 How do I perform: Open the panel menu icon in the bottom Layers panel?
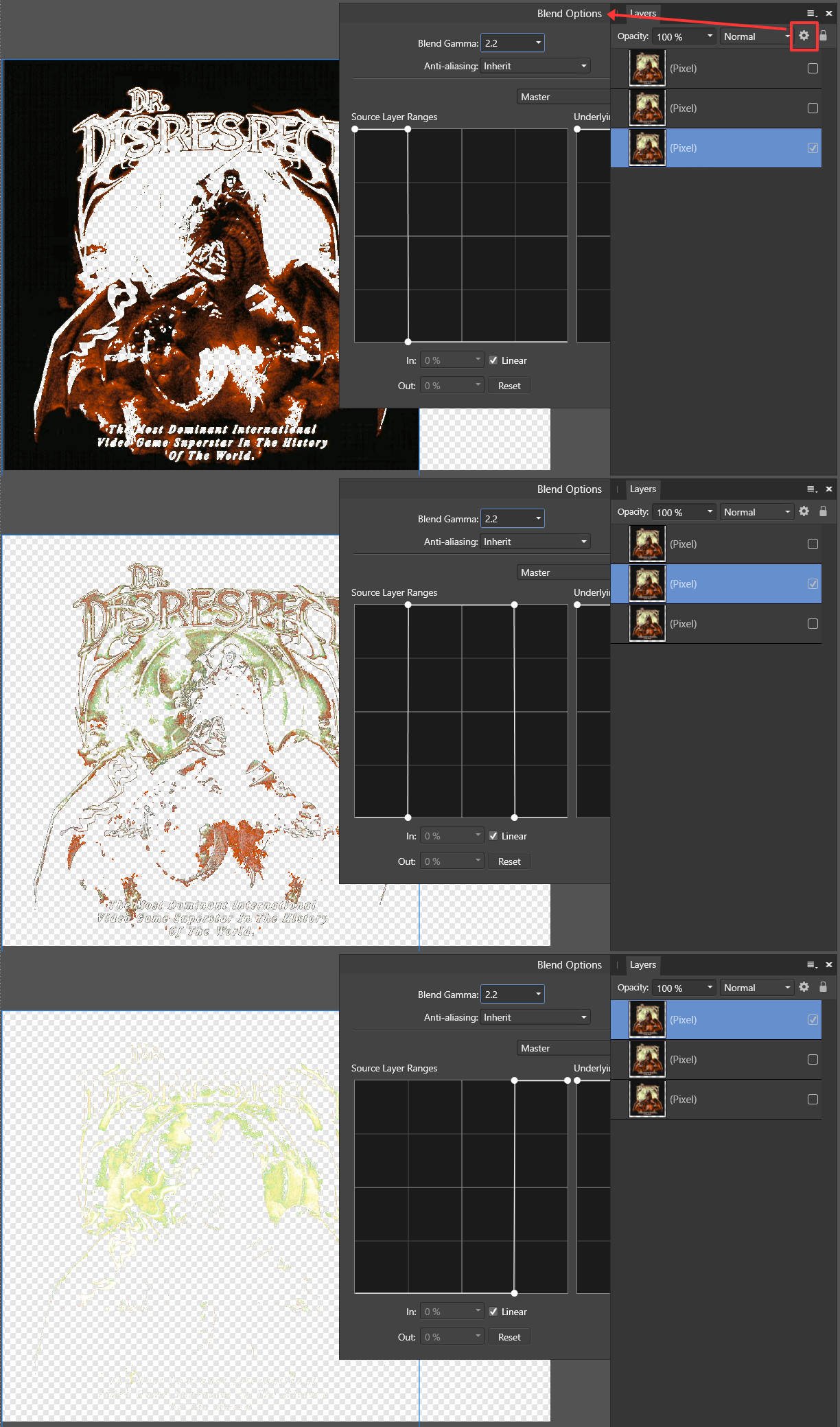pos(811,964)
